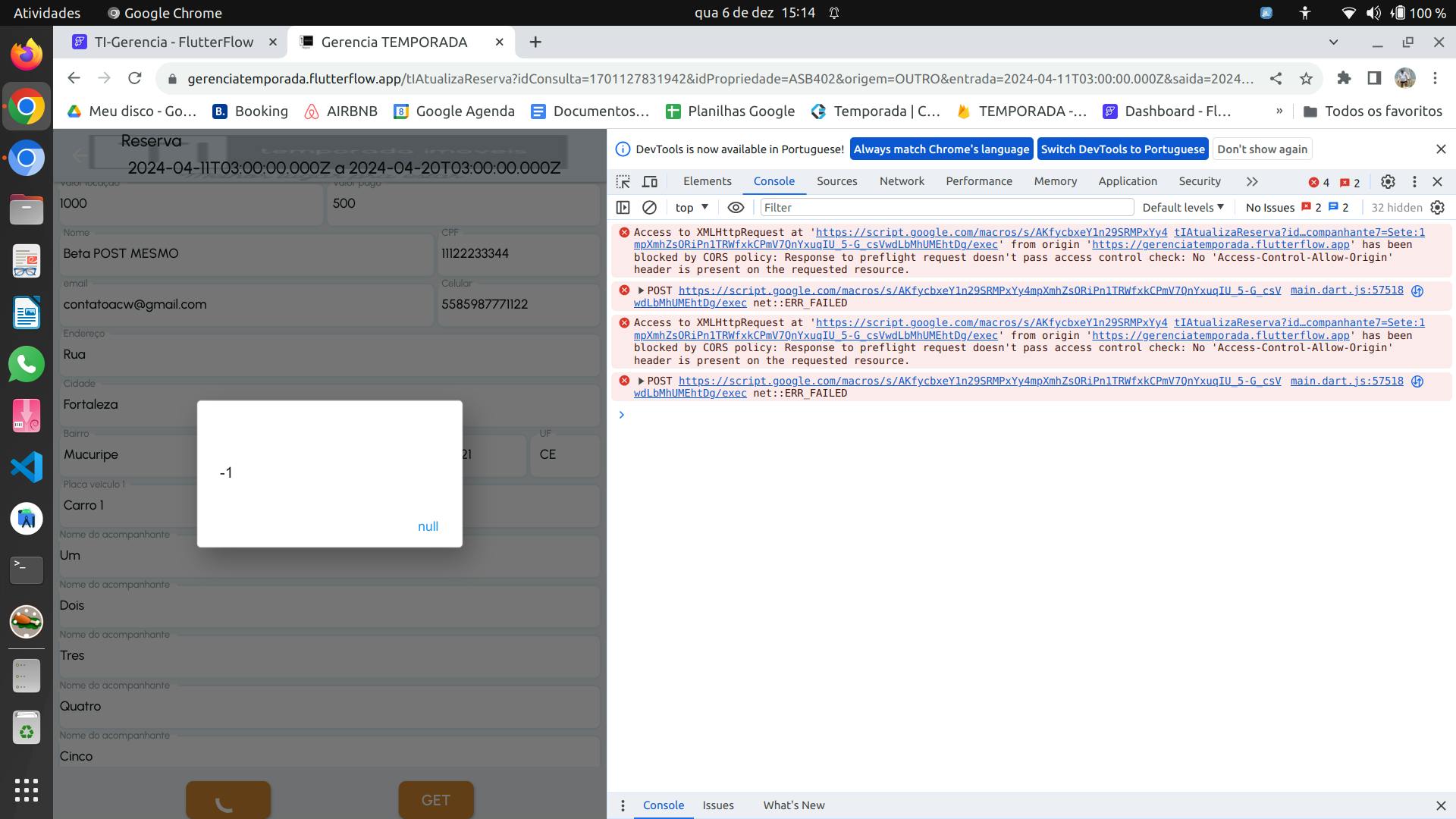The height and width of the screenshot is (819, 1456).
Task: Open DevTools three-dot customize menu
Action: (x=1414, y=182)
